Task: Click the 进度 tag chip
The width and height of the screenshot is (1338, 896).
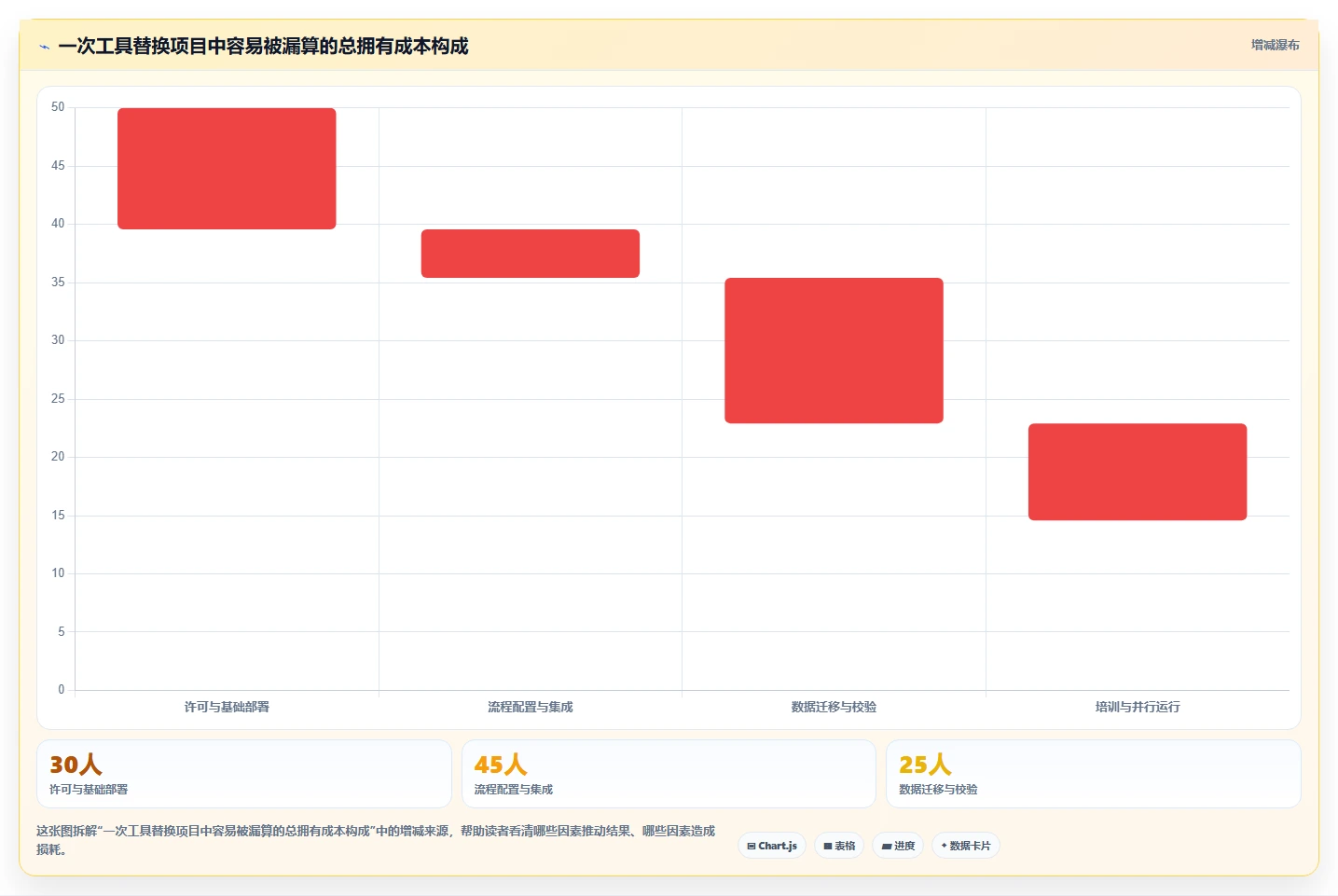Action: [x=898, y=846]
